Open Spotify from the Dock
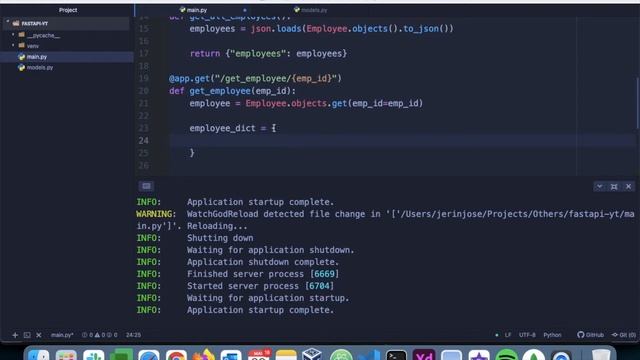 click(507, 355)
